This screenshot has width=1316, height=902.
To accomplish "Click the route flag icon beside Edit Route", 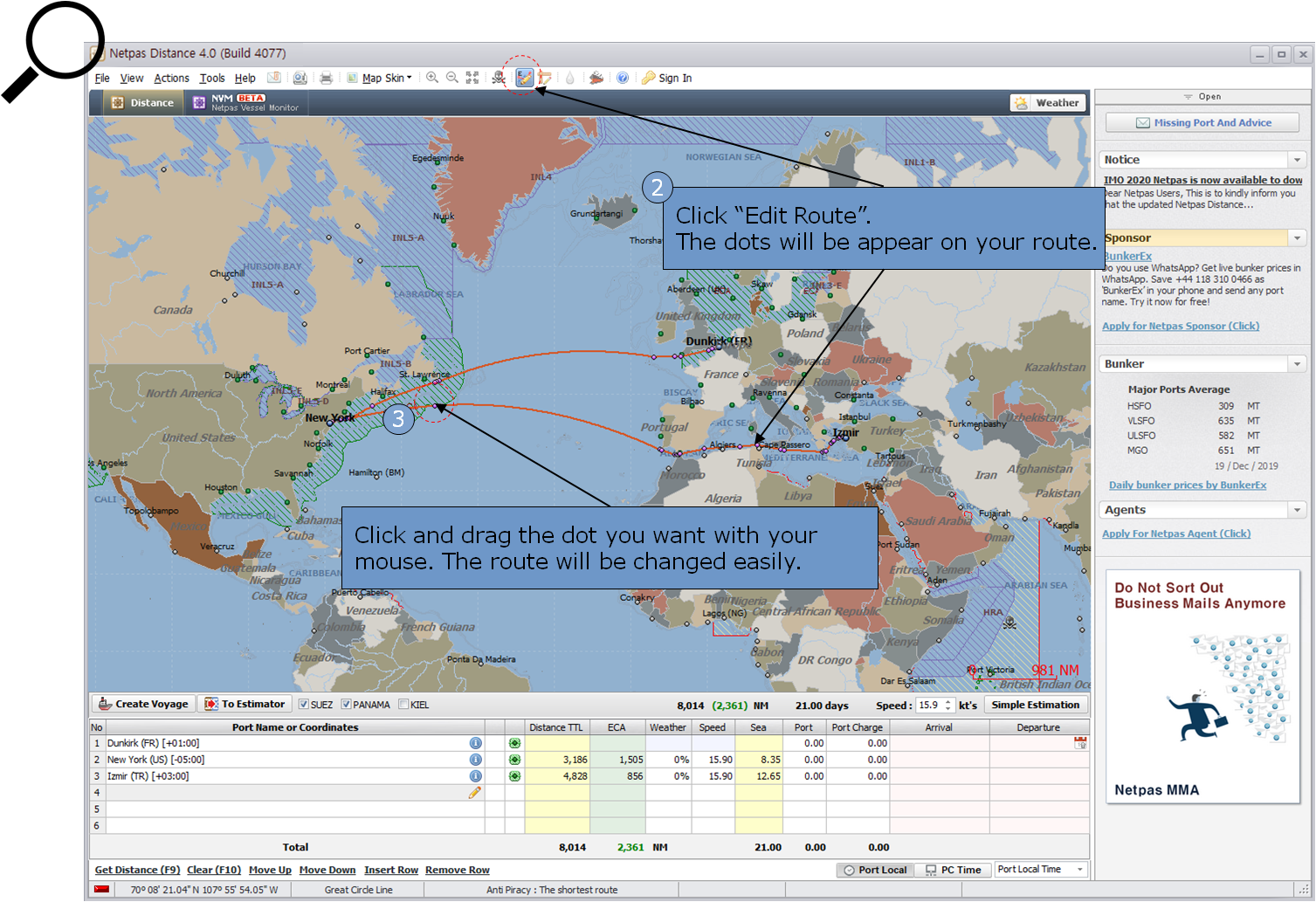I will coord(545,78).
